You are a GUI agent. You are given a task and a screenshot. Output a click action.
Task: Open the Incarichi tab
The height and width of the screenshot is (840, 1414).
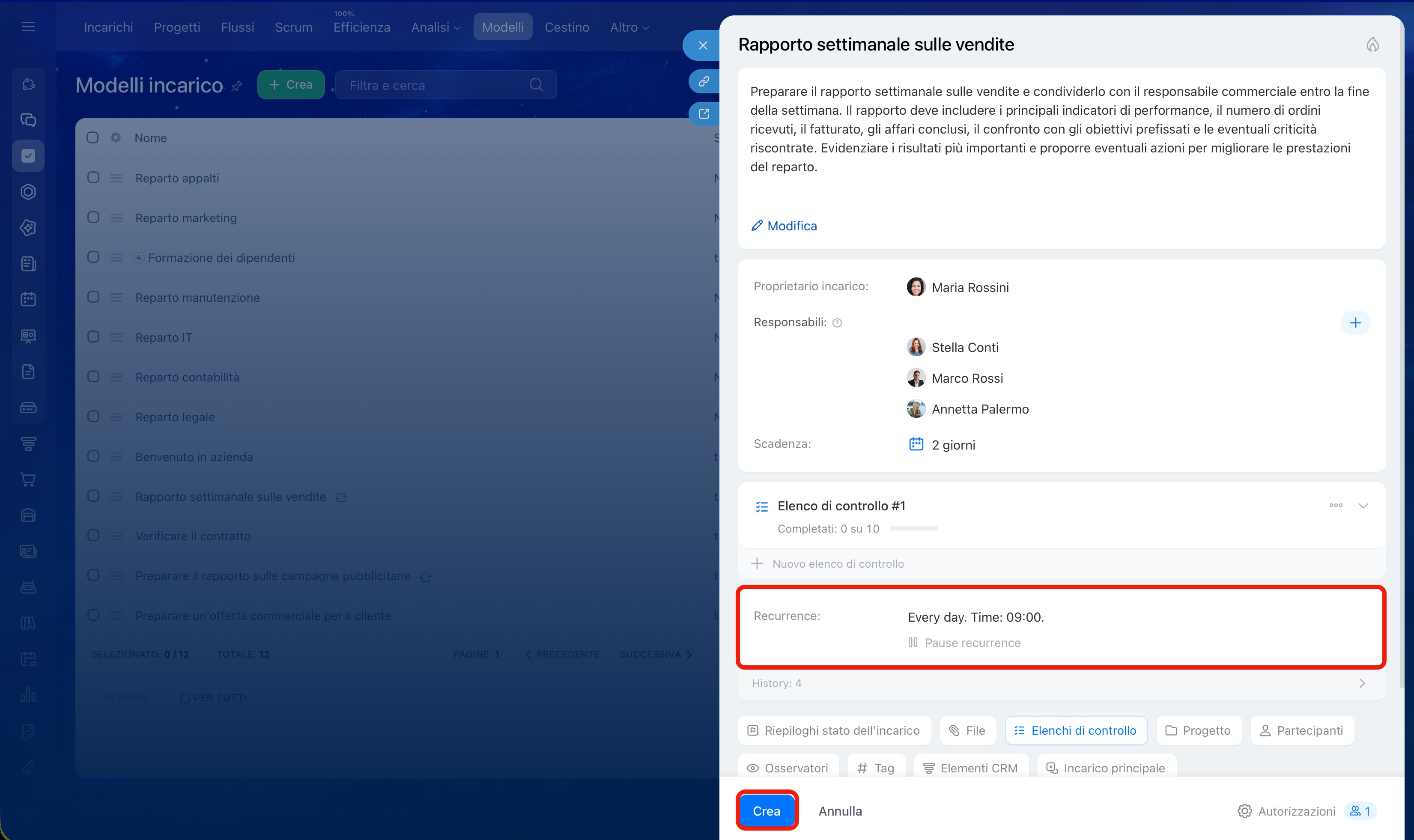pos(108,27)
